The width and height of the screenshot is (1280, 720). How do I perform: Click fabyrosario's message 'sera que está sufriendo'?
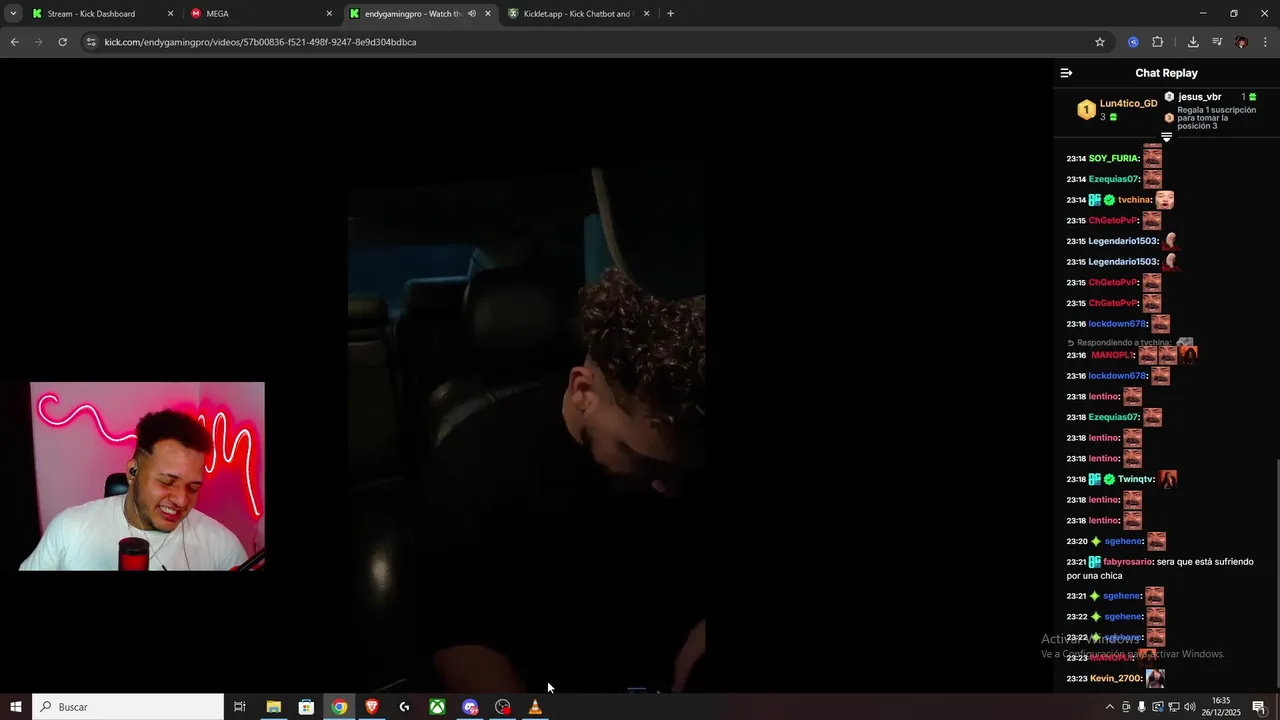[1160, 569]
